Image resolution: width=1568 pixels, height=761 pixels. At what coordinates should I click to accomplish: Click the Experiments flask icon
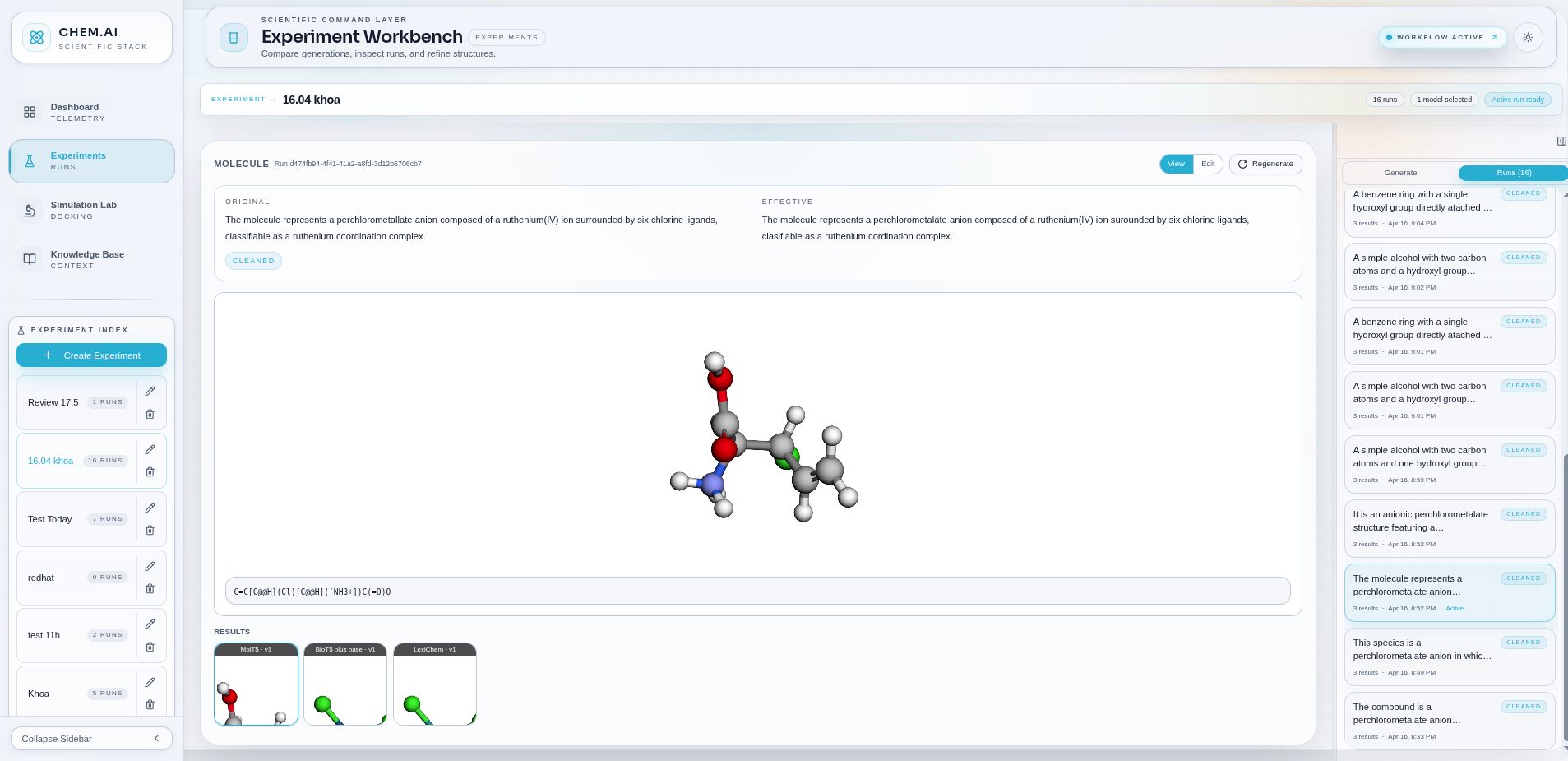(30, 161)
